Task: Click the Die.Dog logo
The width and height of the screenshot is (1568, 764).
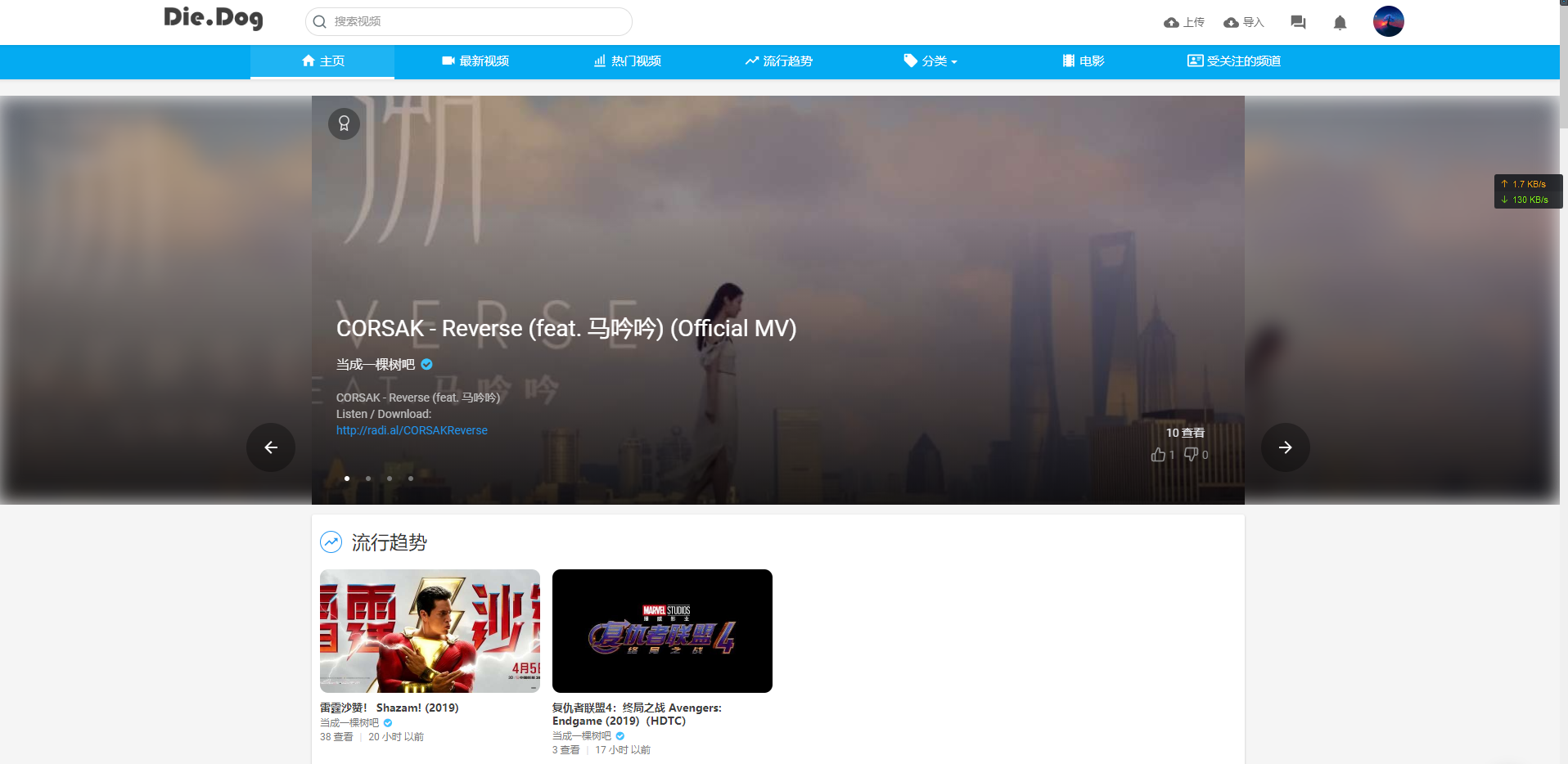Action: [214, 18]
